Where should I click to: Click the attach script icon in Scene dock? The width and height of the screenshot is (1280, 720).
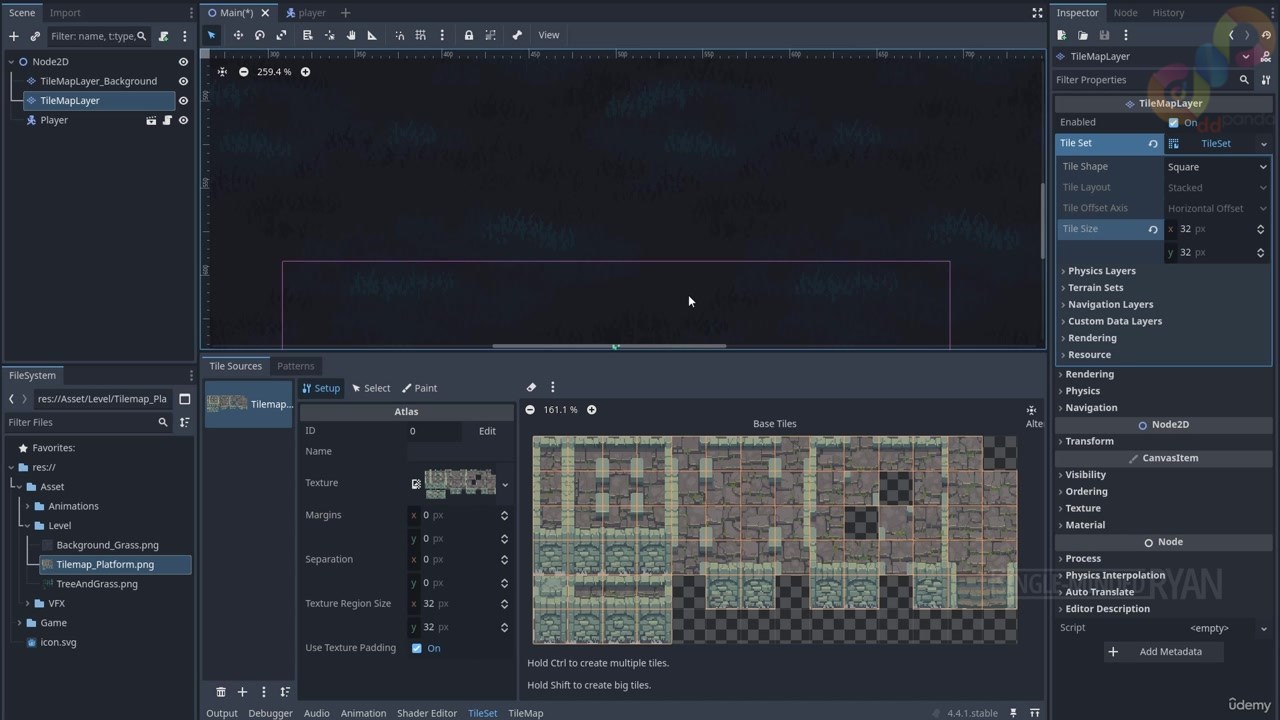point(163,36)
